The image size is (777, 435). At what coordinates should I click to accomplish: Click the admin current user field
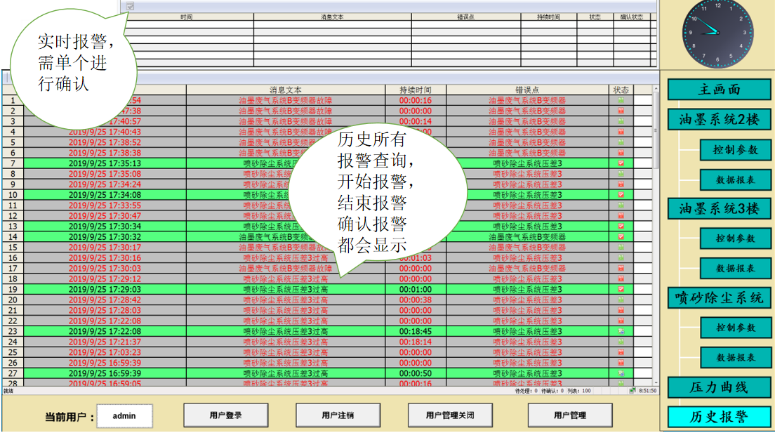(x=124, y=414)
